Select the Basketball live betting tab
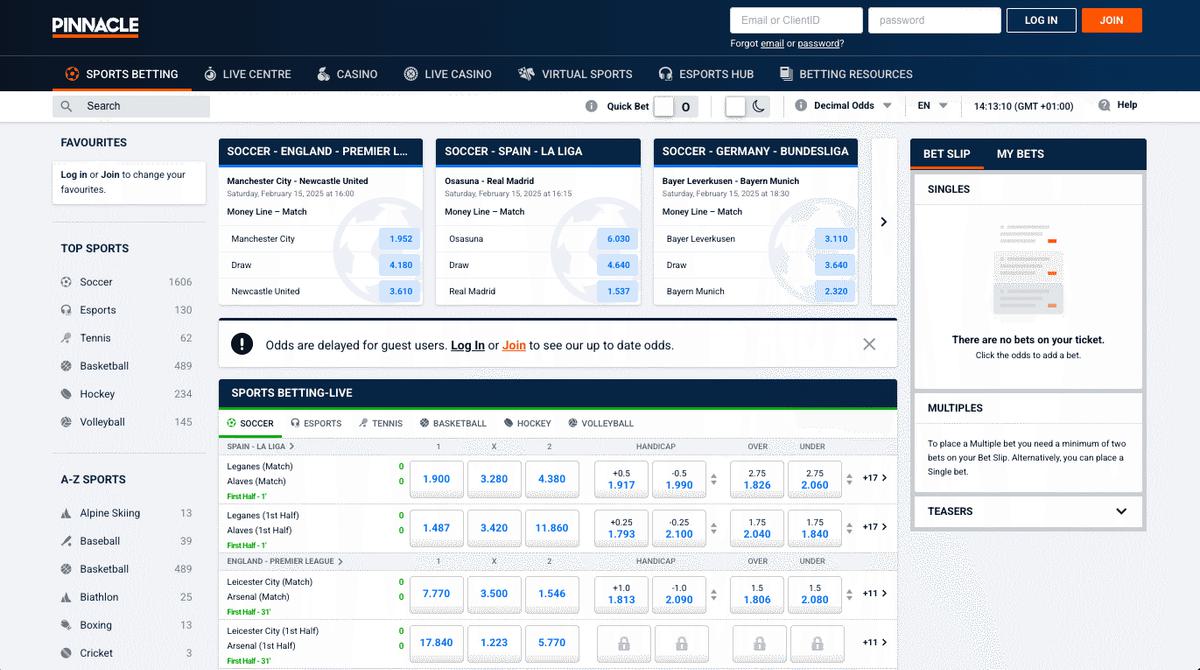 click(453, 423)
